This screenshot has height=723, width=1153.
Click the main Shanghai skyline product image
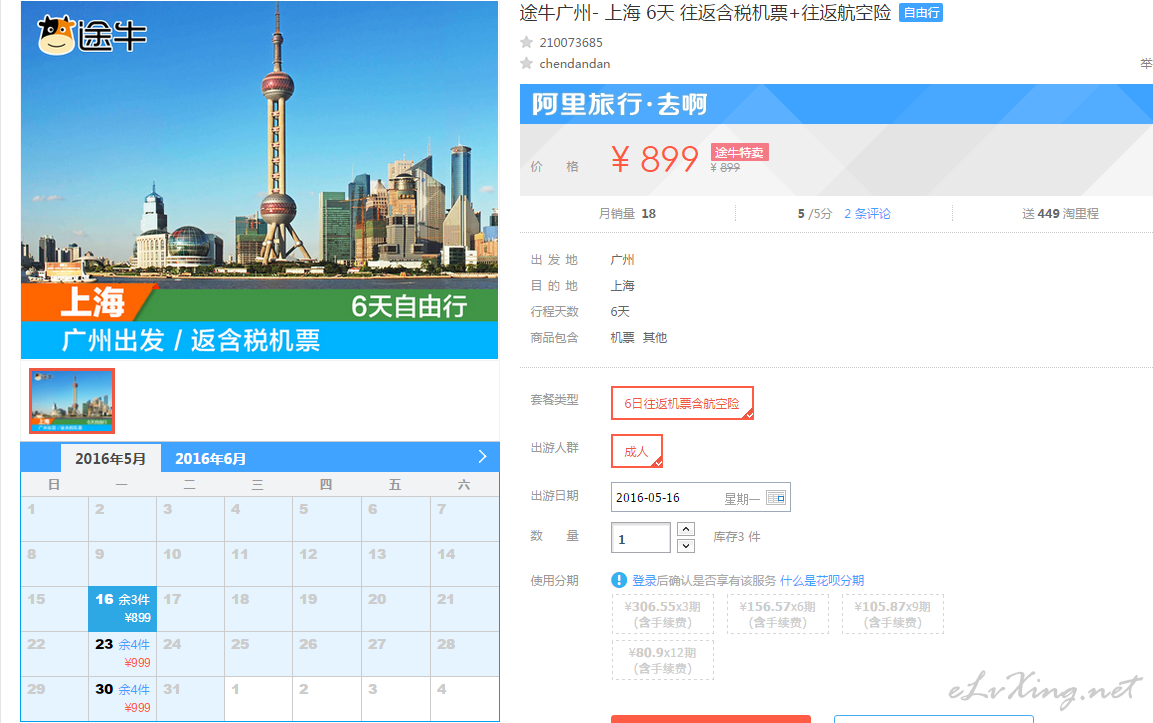pos(260,180)
